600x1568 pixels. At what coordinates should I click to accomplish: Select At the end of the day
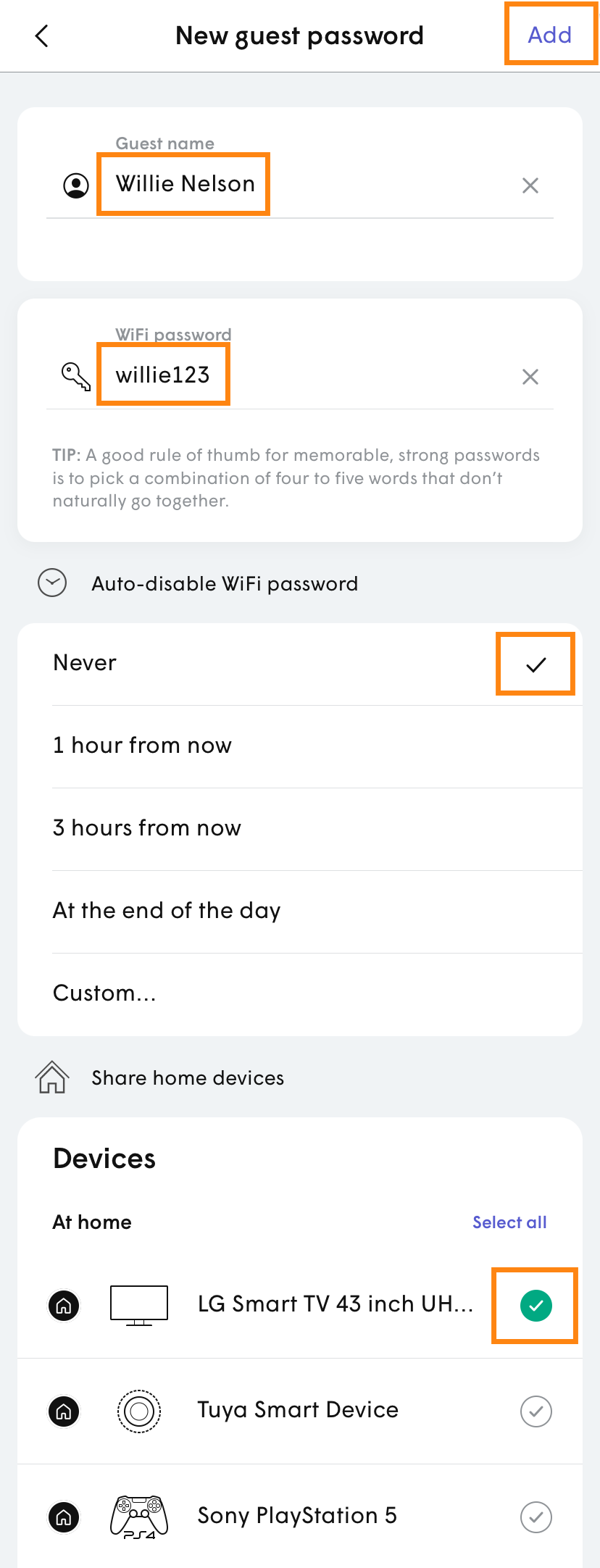(x=166, y=911)
